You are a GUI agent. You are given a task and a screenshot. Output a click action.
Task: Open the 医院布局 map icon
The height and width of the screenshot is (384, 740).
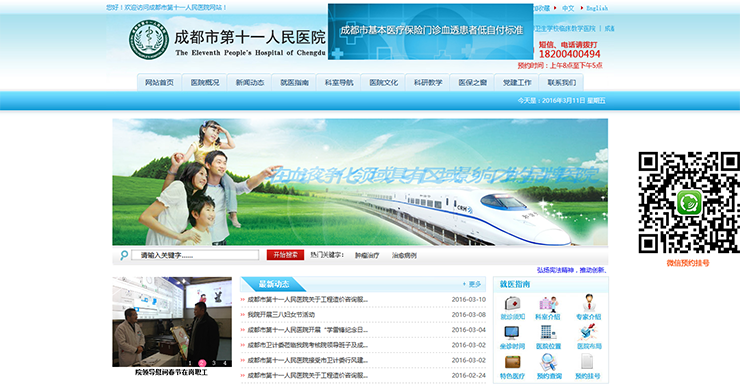click(x=588, y=332)
